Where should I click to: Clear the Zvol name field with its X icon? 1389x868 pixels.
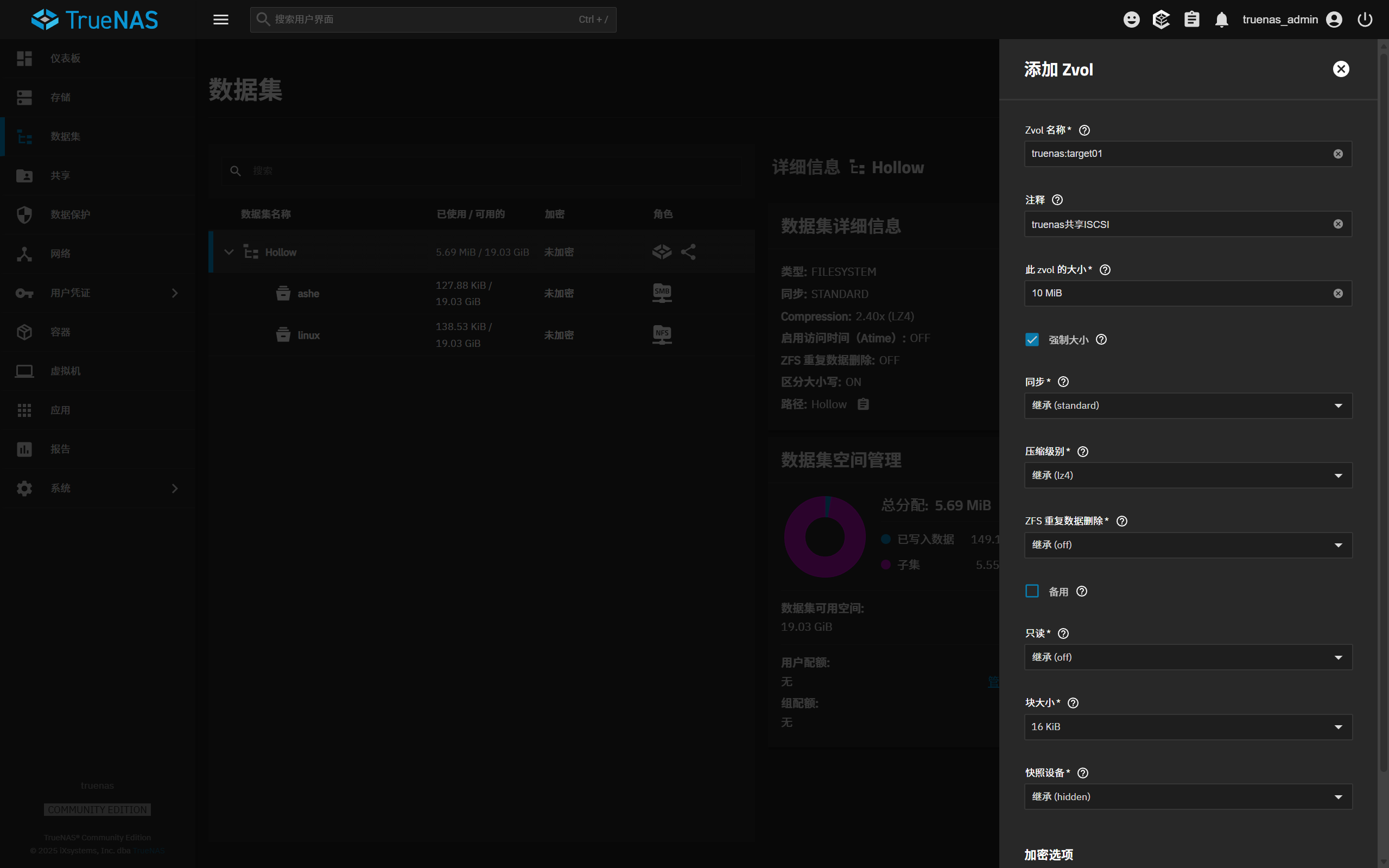[1337, 154]
